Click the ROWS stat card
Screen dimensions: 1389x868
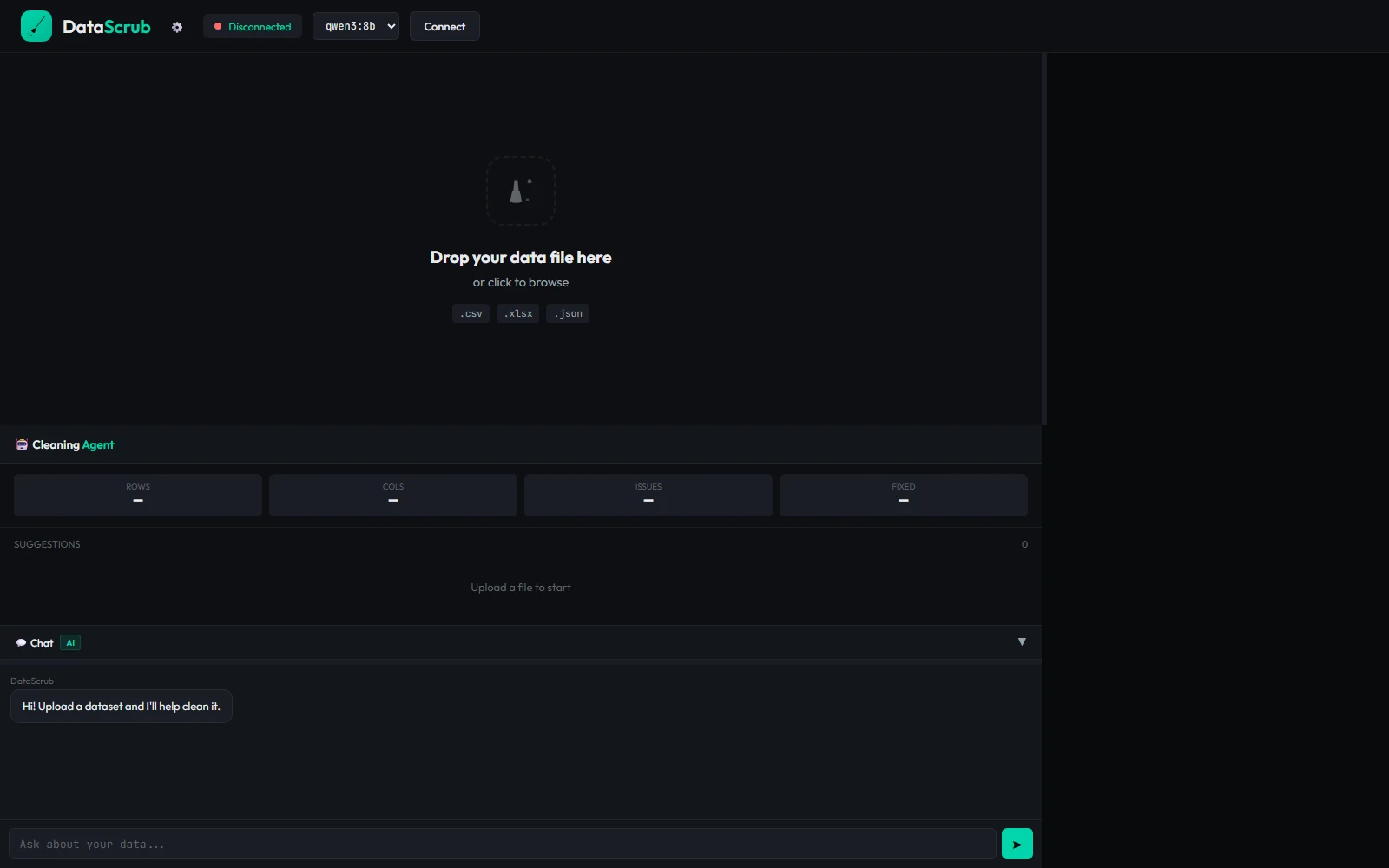pyautogui.click(x=138, y=495)
